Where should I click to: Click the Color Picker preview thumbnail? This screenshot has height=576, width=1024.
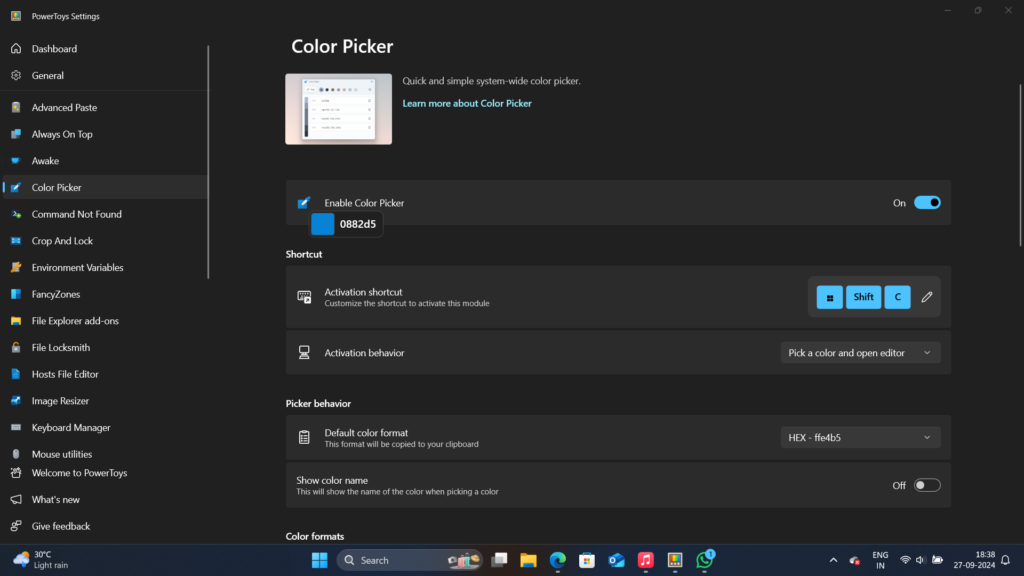click(338, 109)
